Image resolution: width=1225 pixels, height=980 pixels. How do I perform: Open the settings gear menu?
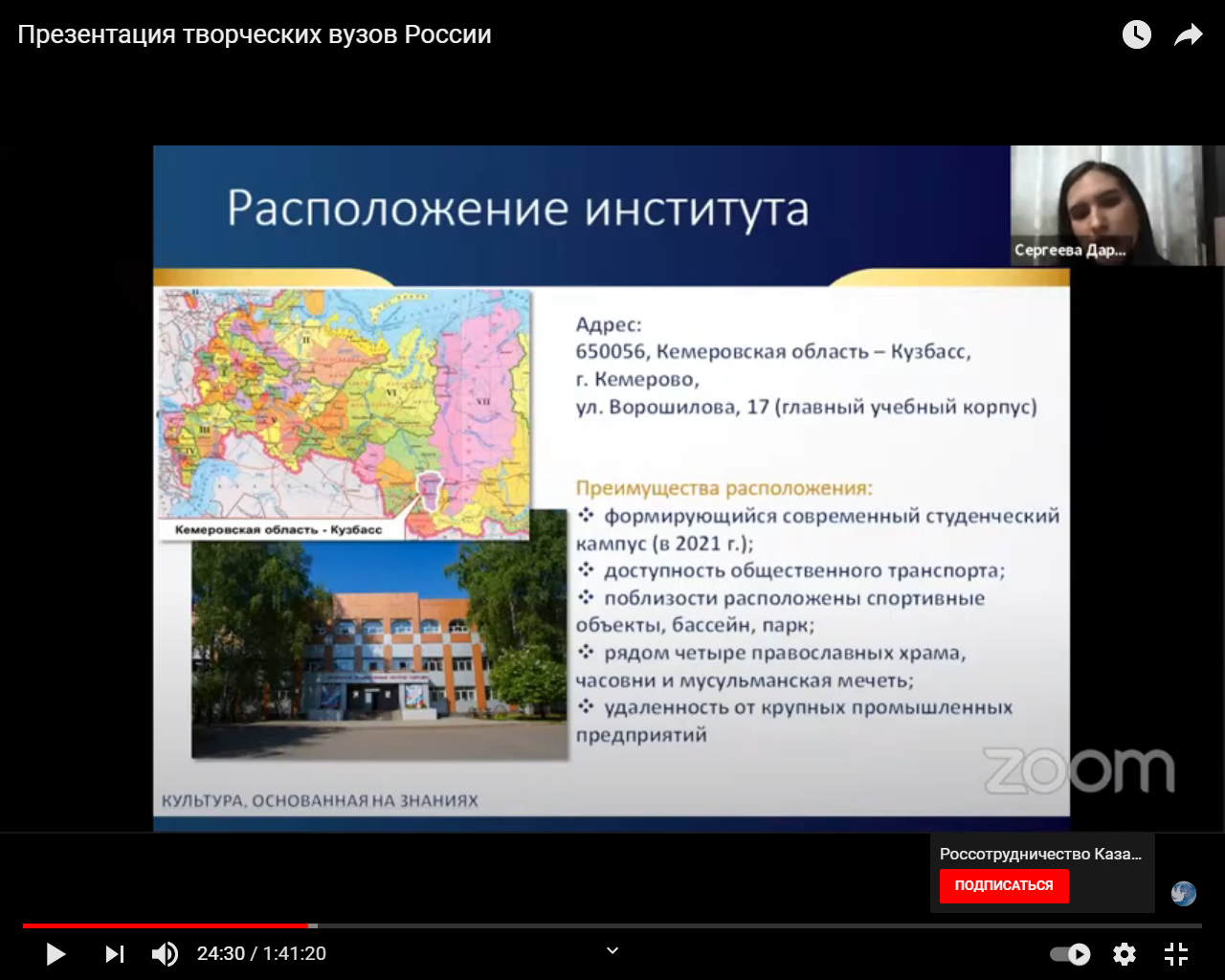[1125, 954]
